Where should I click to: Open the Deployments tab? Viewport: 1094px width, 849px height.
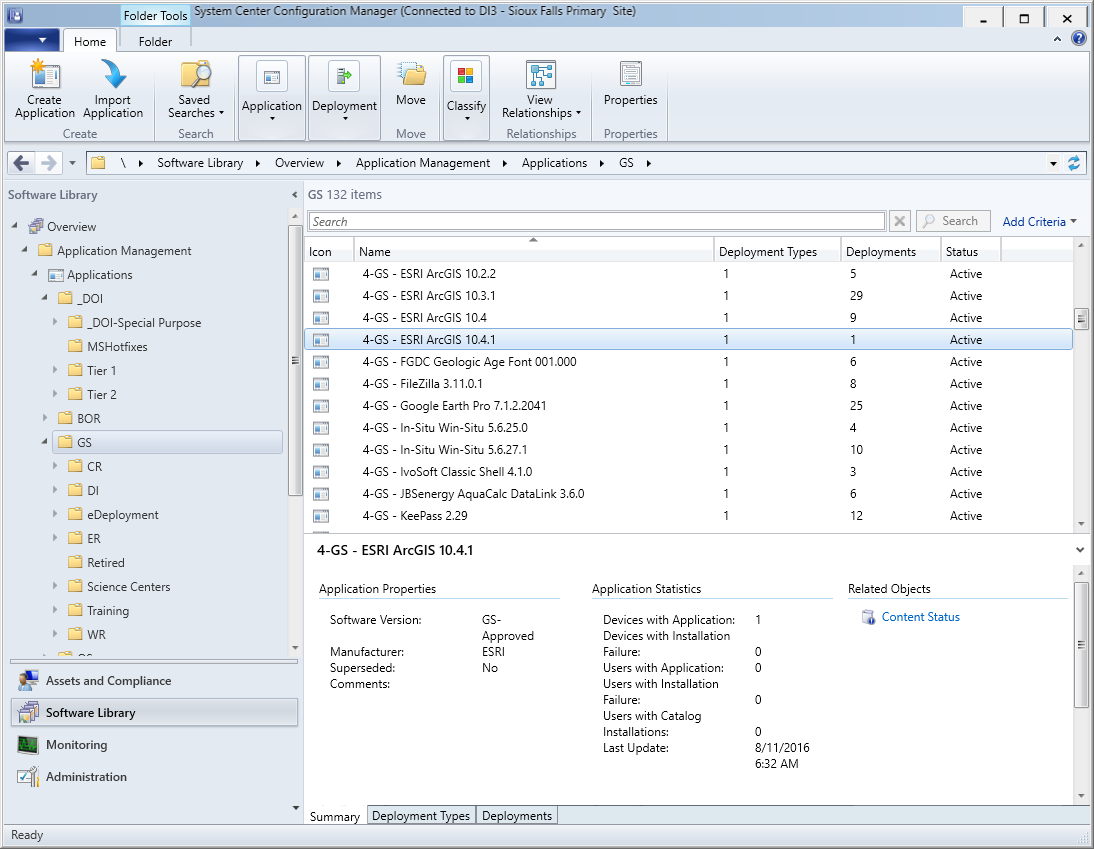(x=516, y=816)
